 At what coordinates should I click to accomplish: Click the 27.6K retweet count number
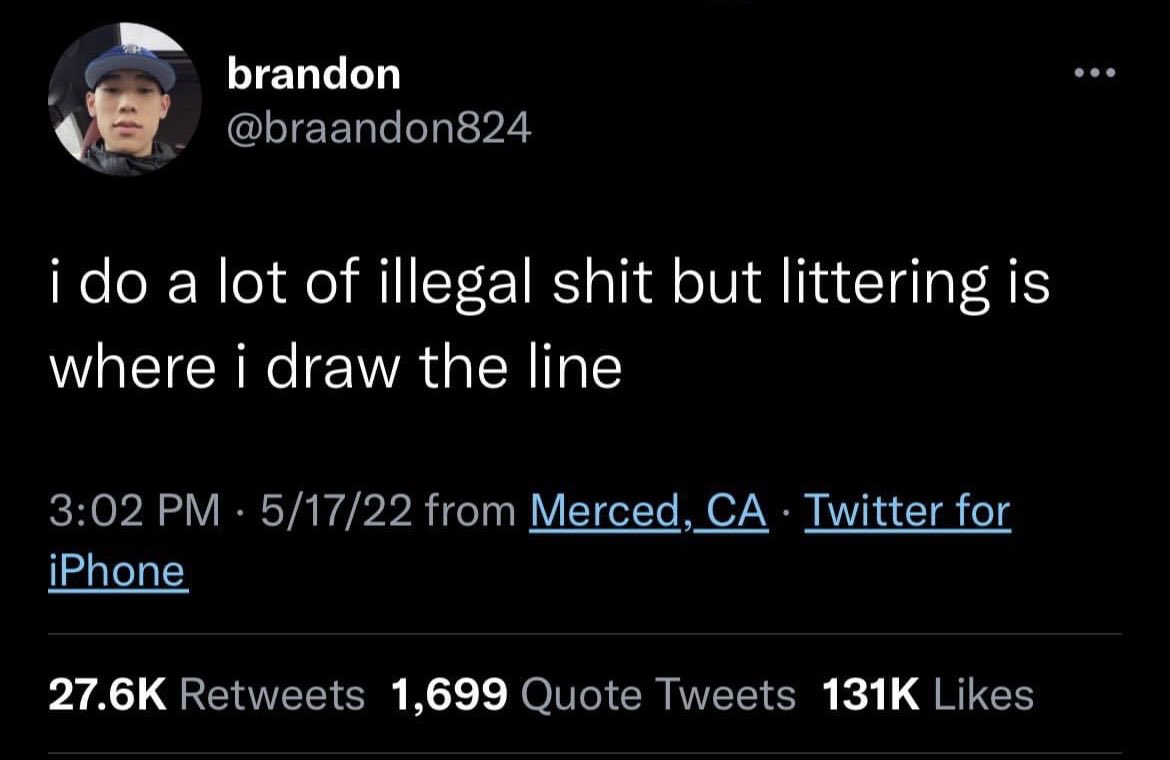[x=108, y=695]
